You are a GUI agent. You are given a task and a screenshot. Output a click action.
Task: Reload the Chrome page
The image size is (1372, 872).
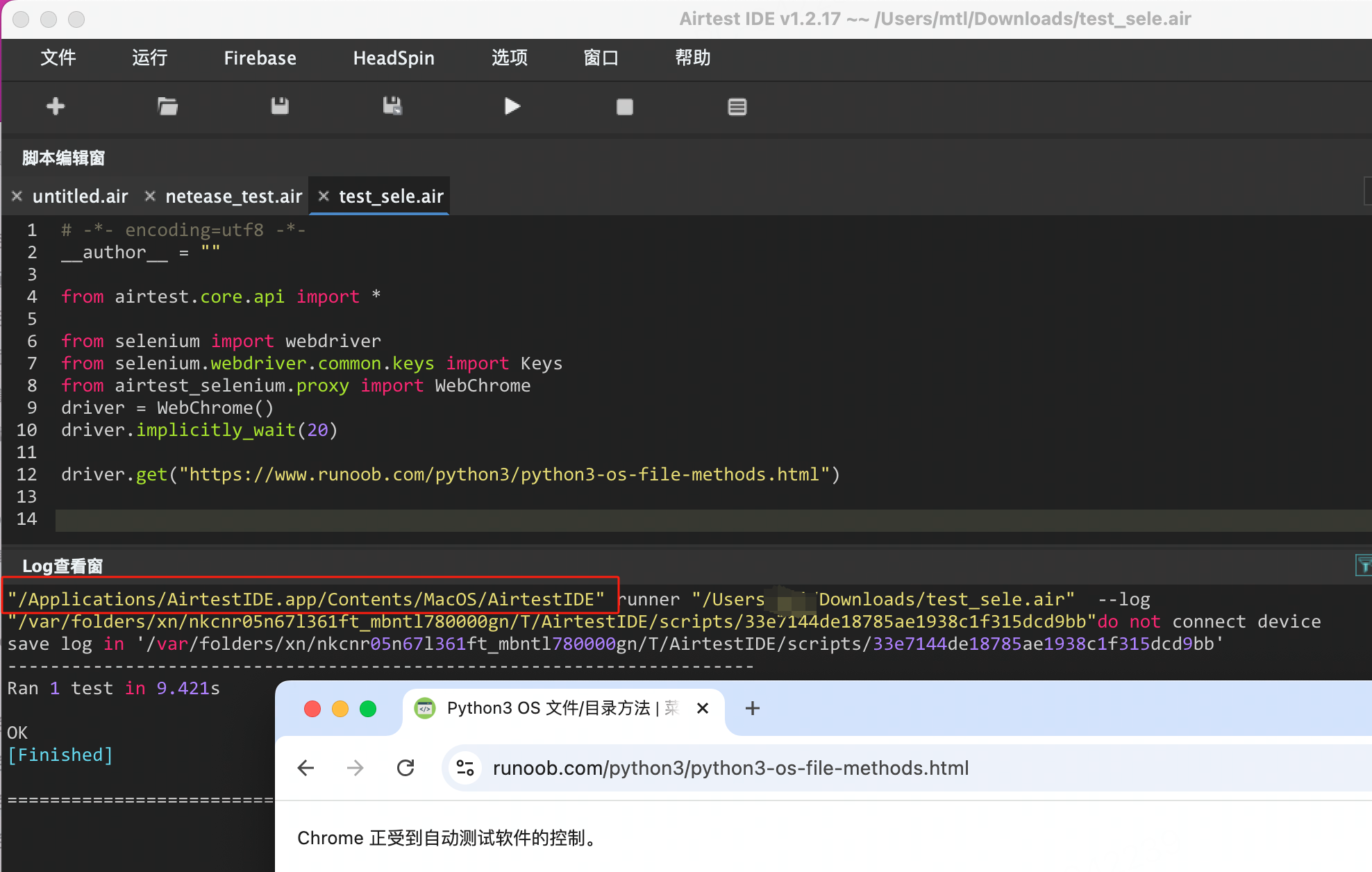coord(405,768)
